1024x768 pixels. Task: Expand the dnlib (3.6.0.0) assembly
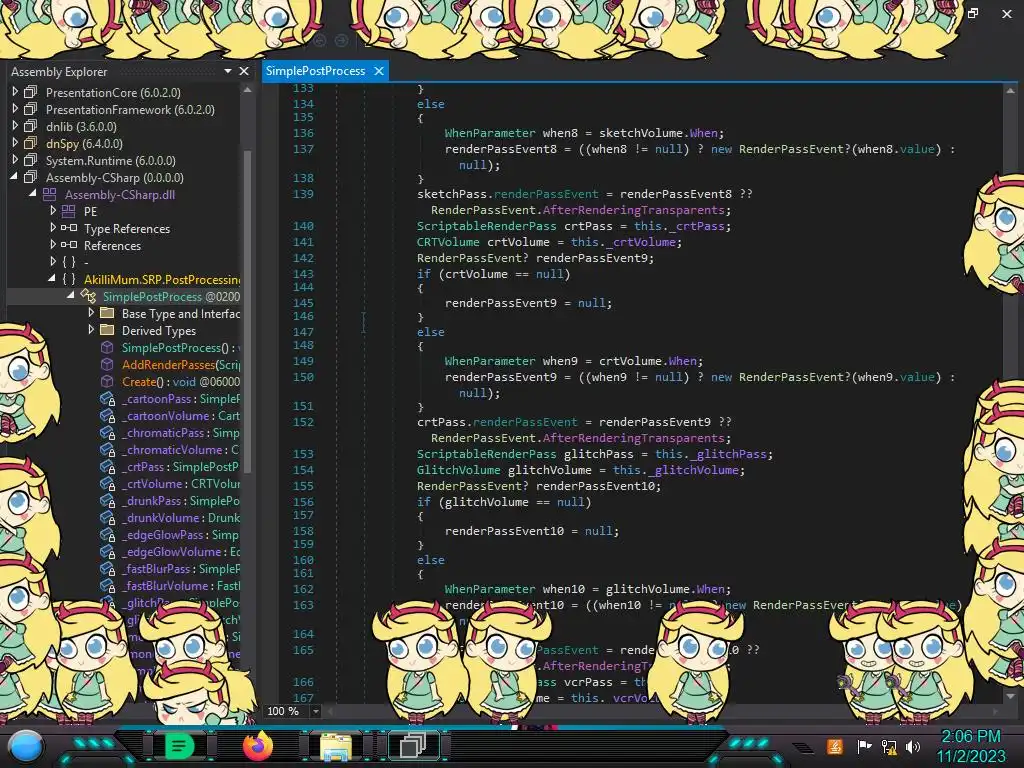(x=15, y=126)
